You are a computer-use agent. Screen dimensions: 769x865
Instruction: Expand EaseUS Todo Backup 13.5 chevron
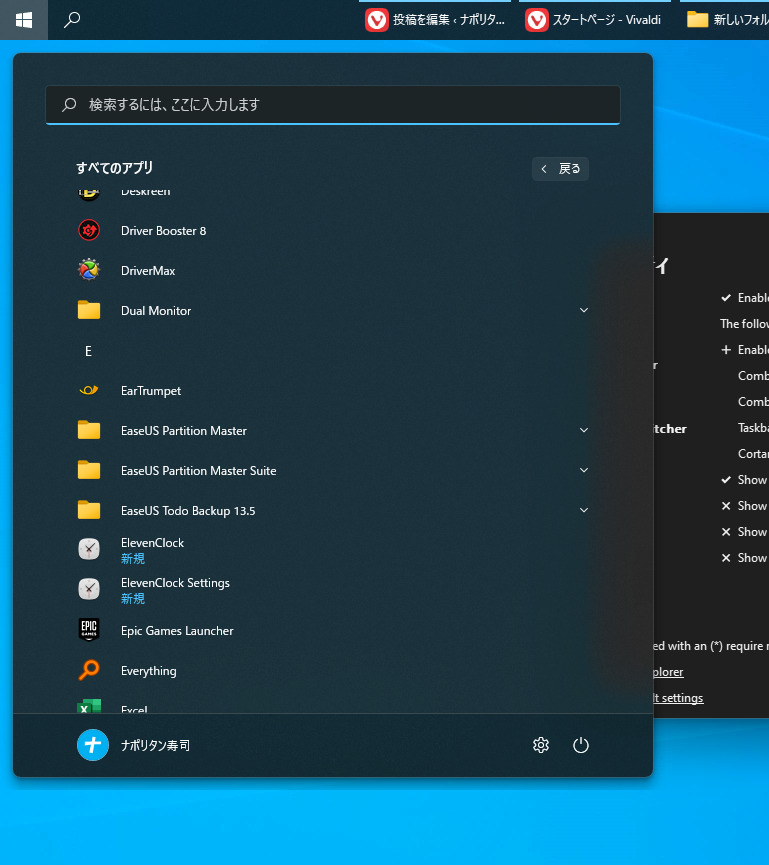pos(584,510)
